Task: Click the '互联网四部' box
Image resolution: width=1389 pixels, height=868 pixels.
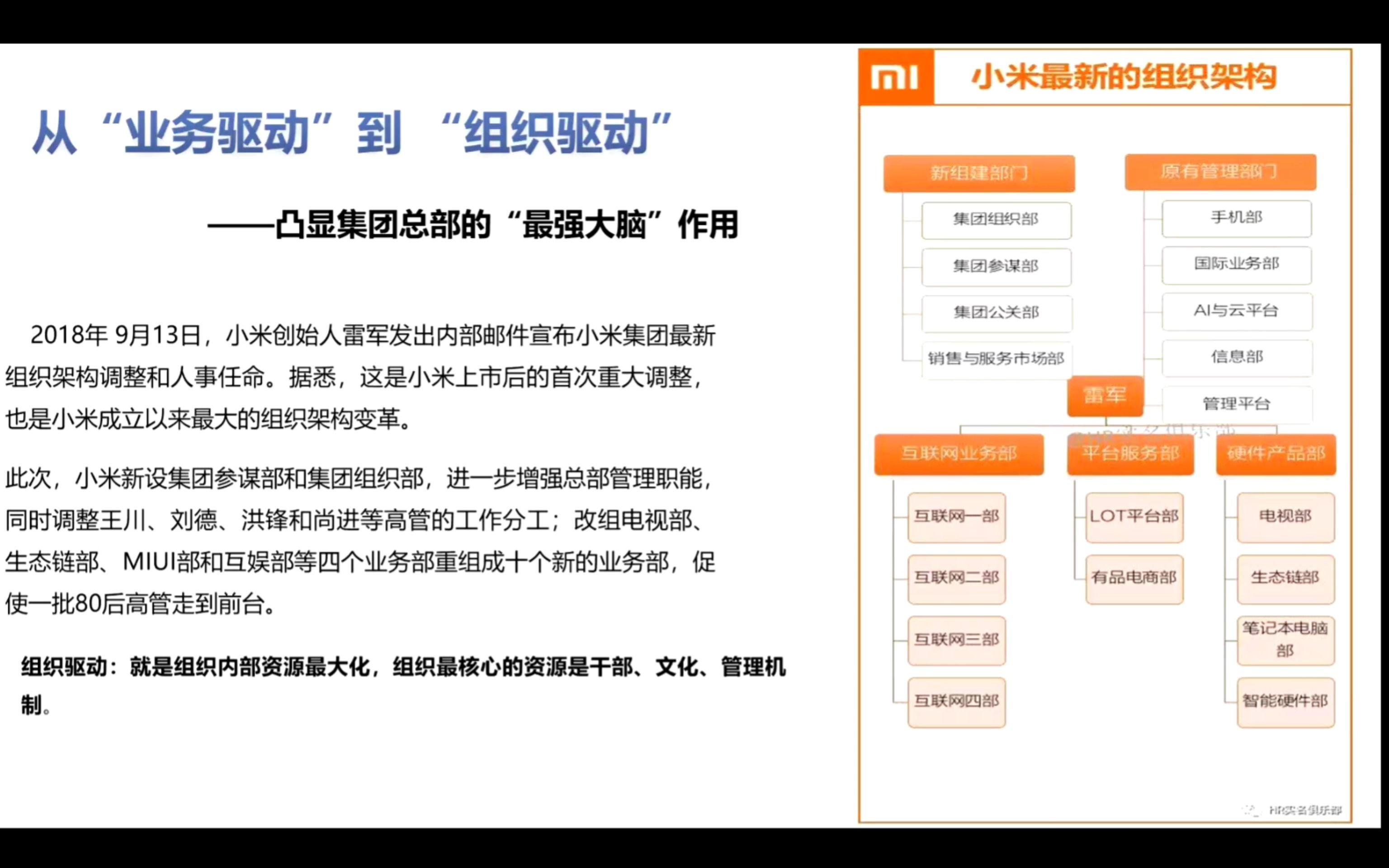Action: 956,702
